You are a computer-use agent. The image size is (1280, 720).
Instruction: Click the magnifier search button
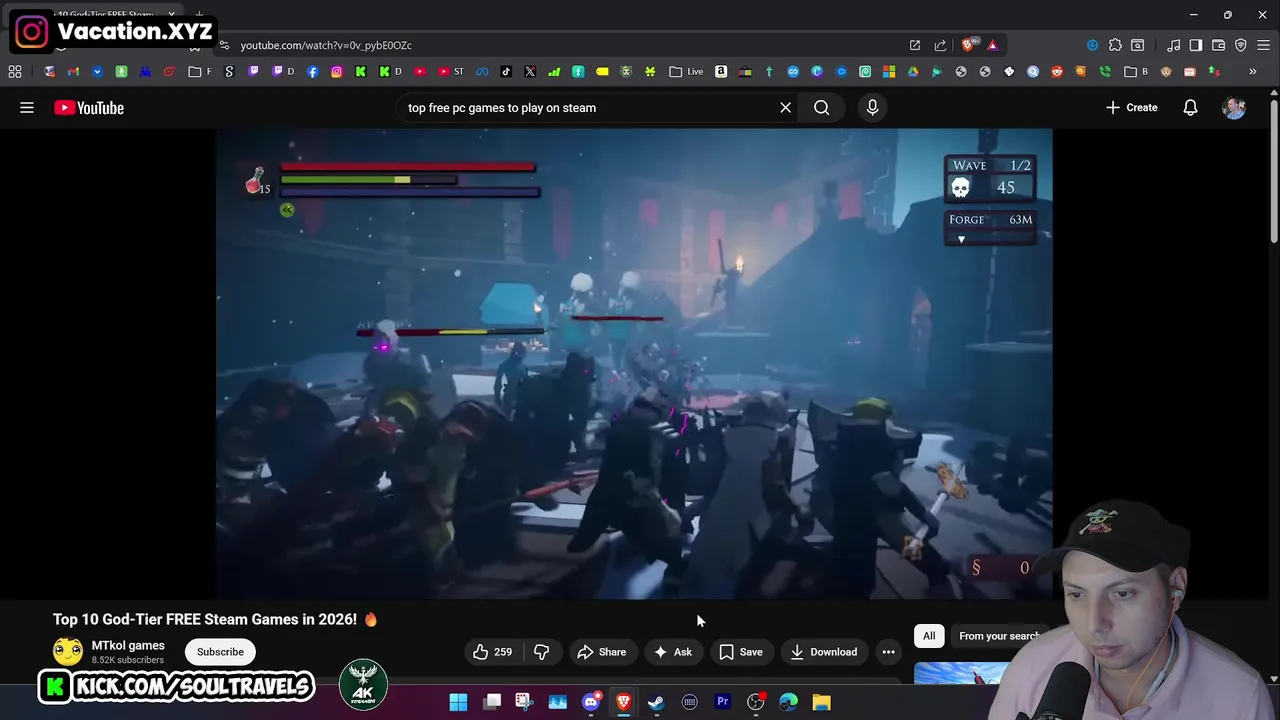coord(822,108)
